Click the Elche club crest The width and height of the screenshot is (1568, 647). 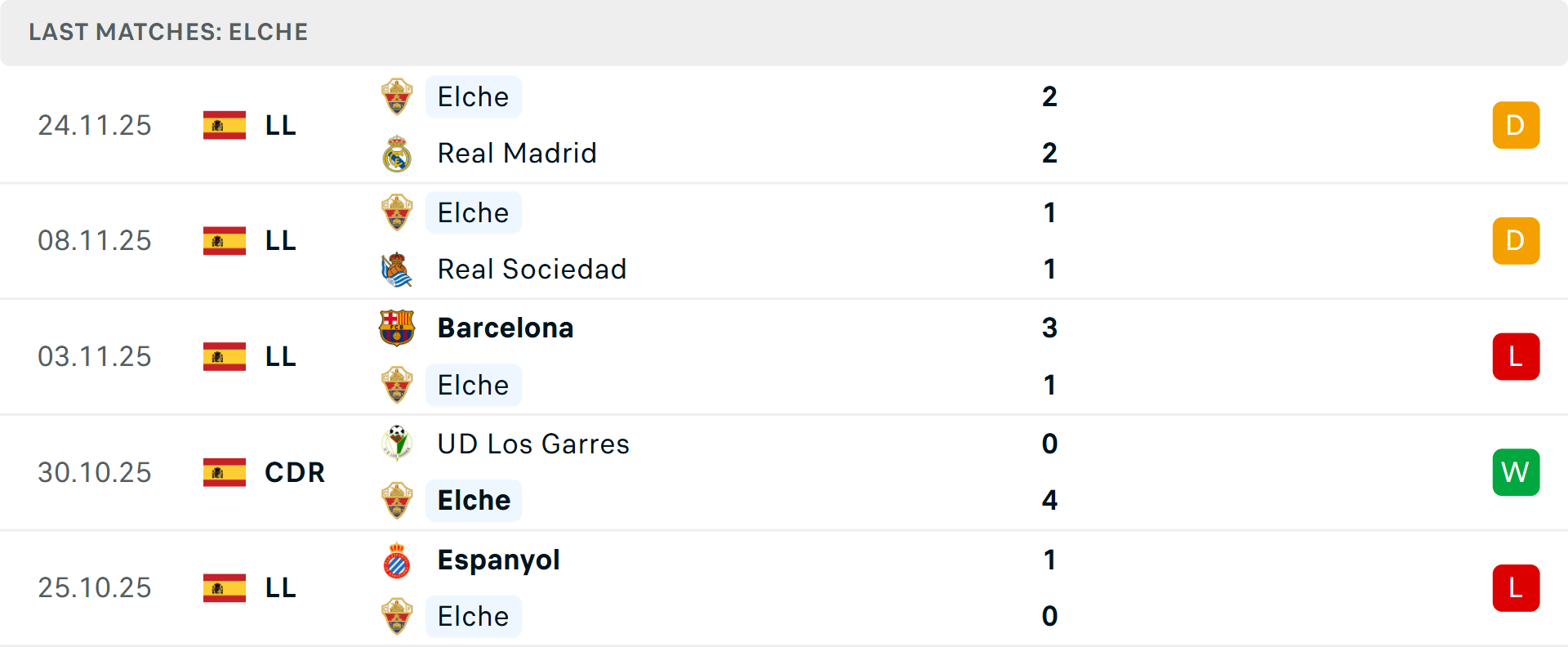[397, 96]
